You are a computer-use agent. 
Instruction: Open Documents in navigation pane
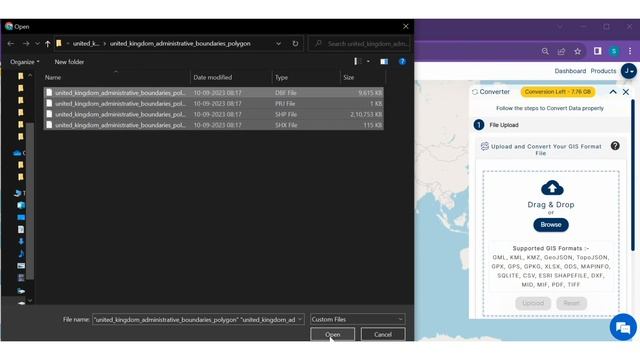coord(21,229)
